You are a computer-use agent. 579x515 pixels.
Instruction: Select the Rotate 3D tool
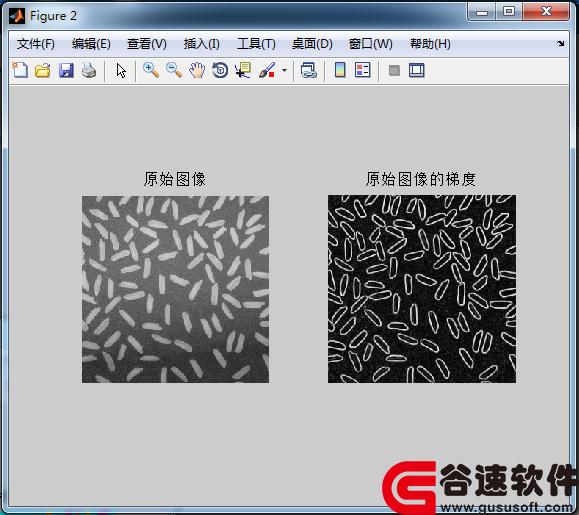click(220, 70)
